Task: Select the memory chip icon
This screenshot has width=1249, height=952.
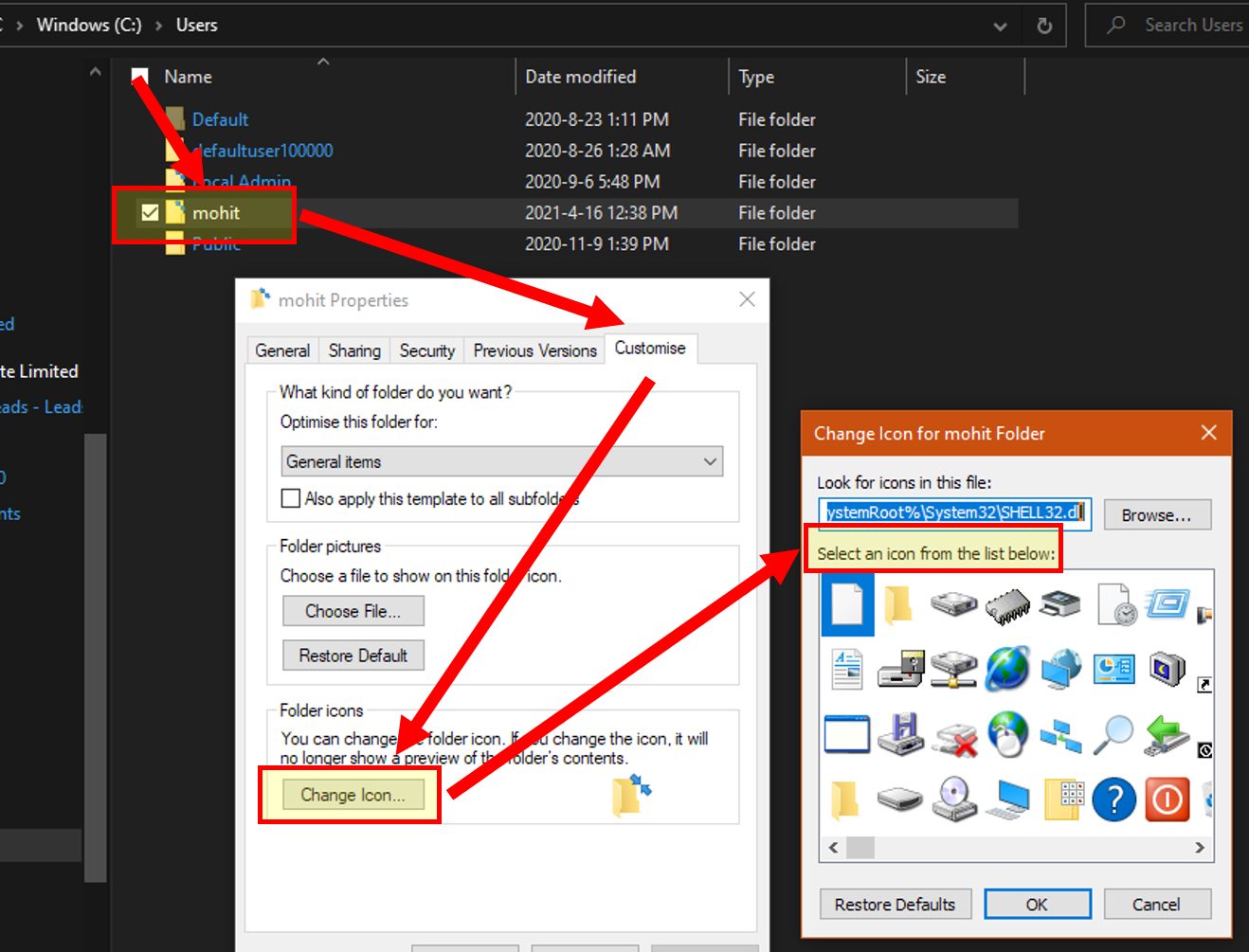Action: [1007, 604]
